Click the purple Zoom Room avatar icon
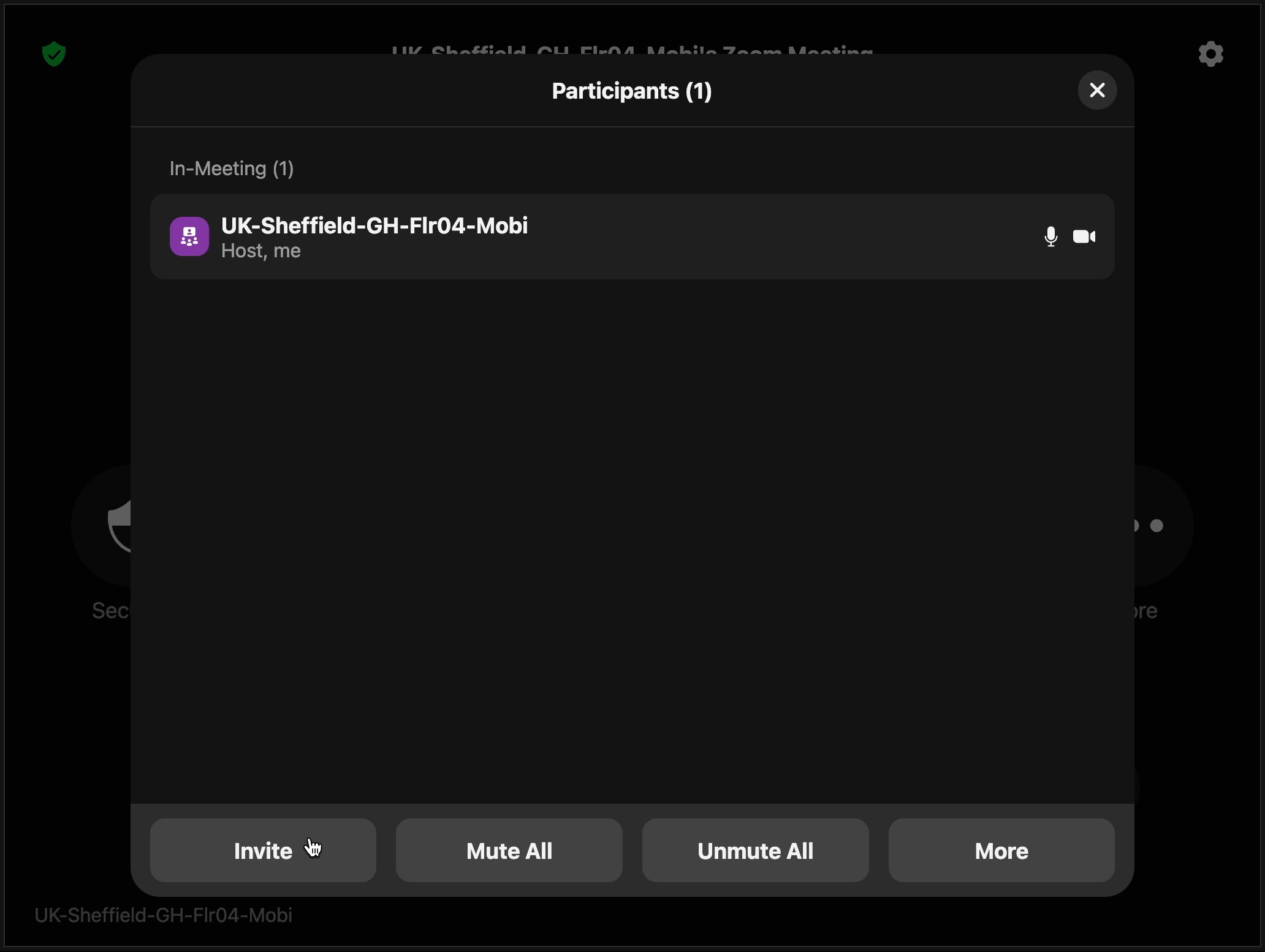 click(x=189, y=236)
